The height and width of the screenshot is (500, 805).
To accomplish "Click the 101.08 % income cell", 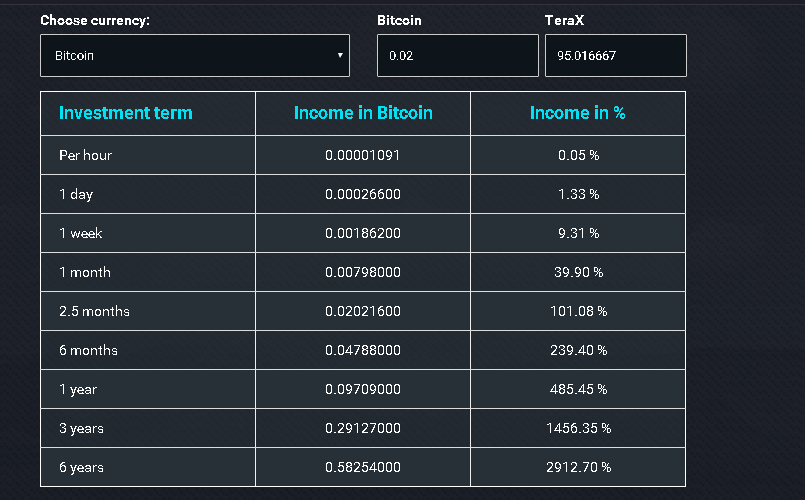I will 579,311.
